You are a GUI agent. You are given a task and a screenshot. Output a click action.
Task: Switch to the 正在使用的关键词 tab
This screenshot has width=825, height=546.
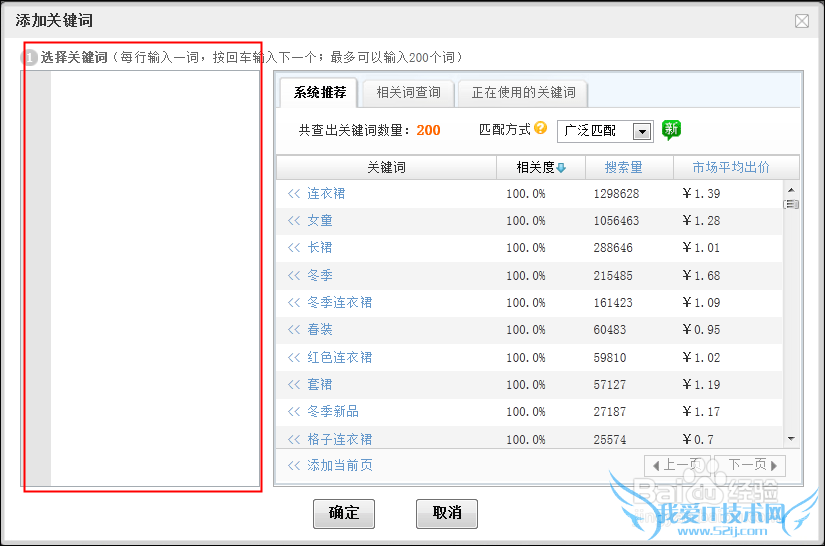point(523,93)
